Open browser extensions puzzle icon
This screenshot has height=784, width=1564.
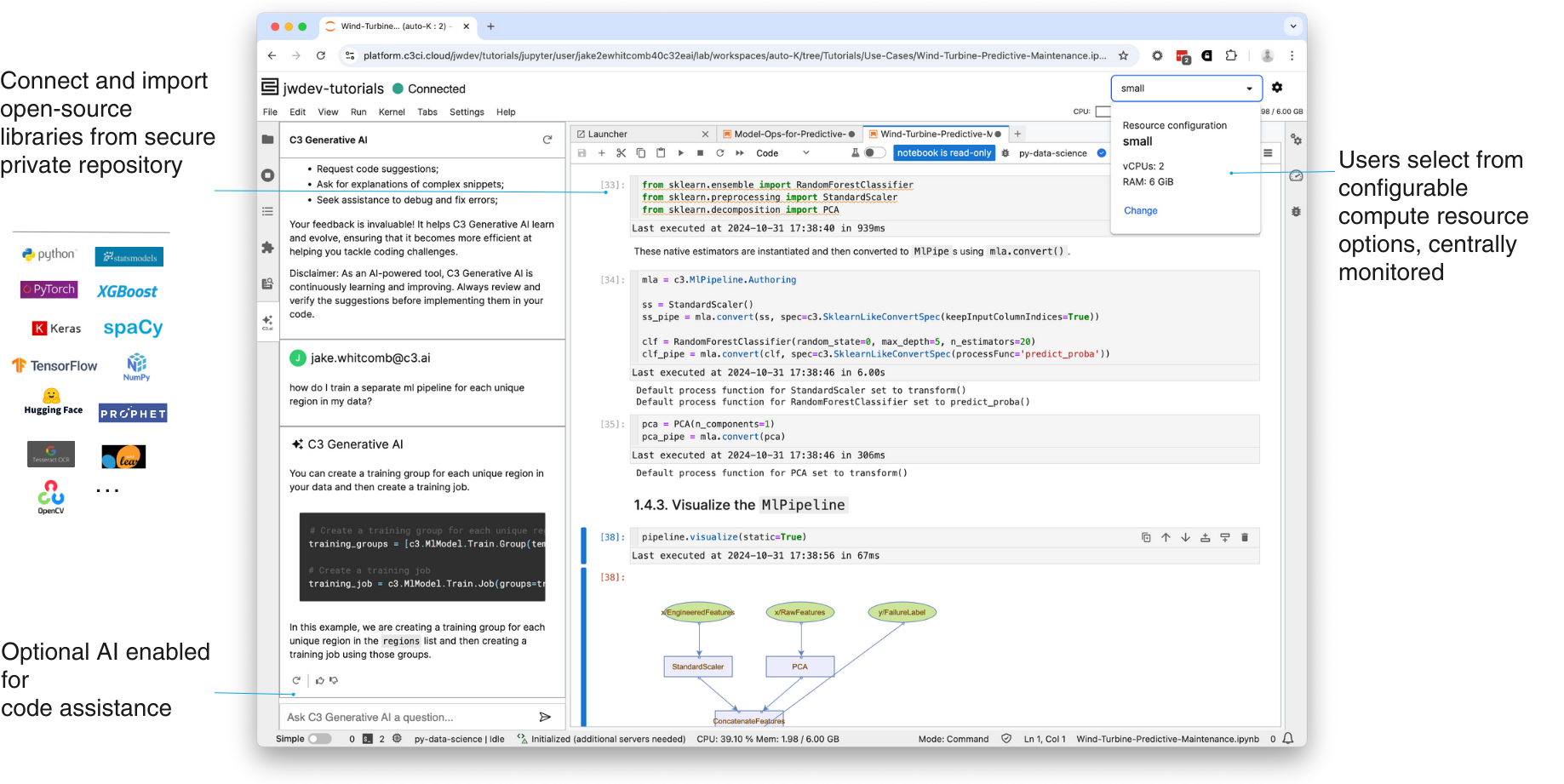(1231, 55)
